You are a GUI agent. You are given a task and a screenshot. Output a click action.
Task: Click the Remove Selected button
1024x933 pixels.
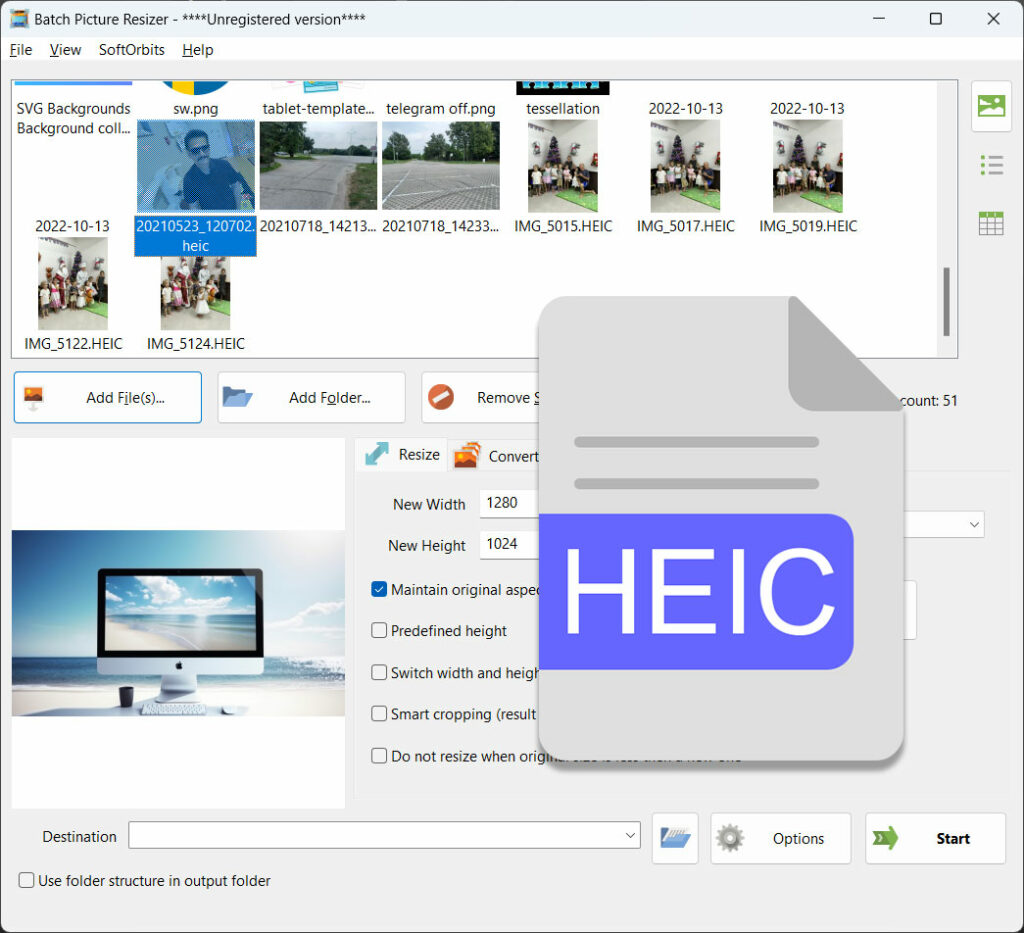click(x=481, y=398)
